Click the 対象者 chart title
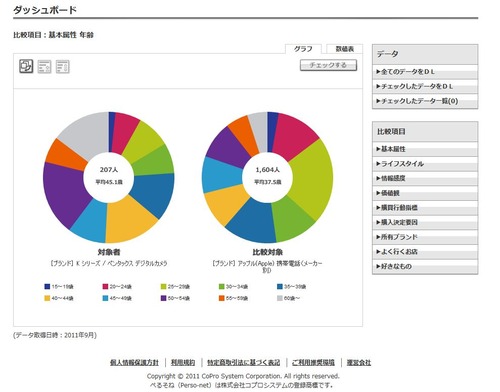 coord(109,252)
